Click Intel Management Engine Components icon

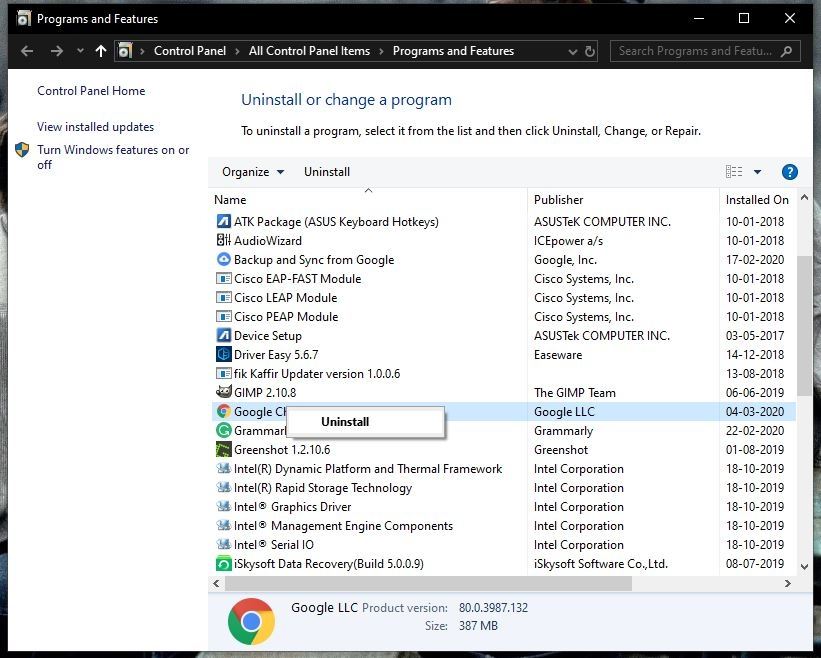(224, 525)
